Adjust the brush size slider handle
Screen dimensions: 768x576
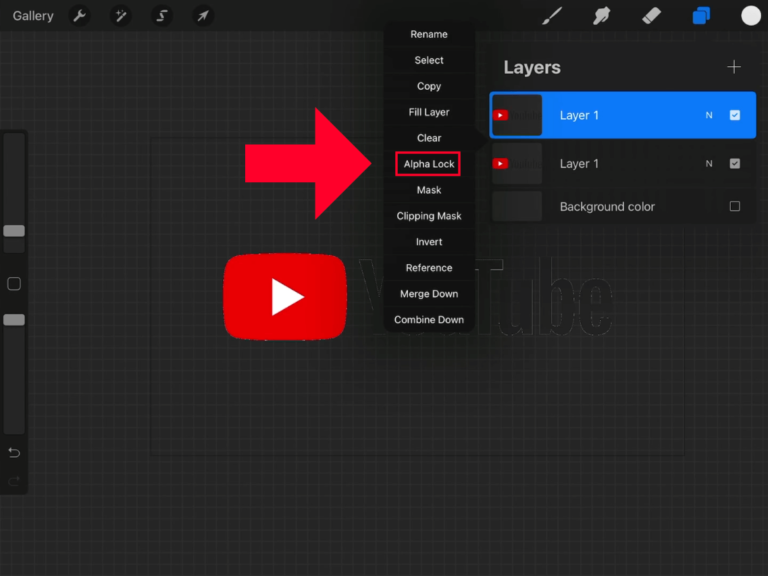tap(14, 231)
